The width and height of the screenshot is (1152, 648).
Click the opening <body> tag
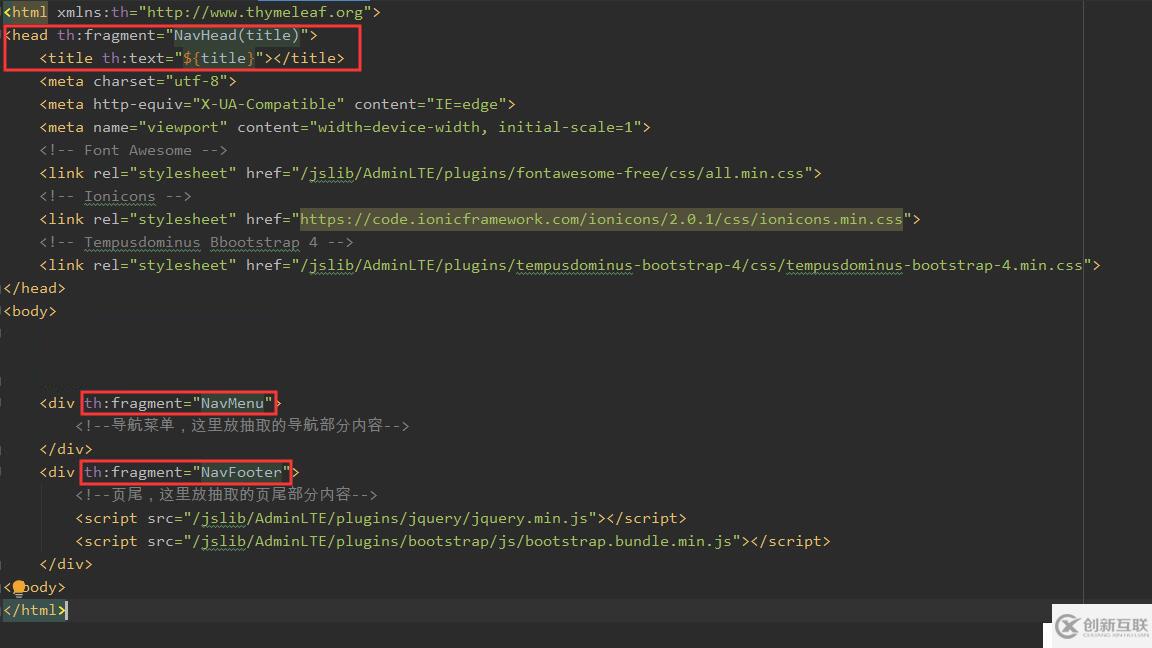click(29, 311)
